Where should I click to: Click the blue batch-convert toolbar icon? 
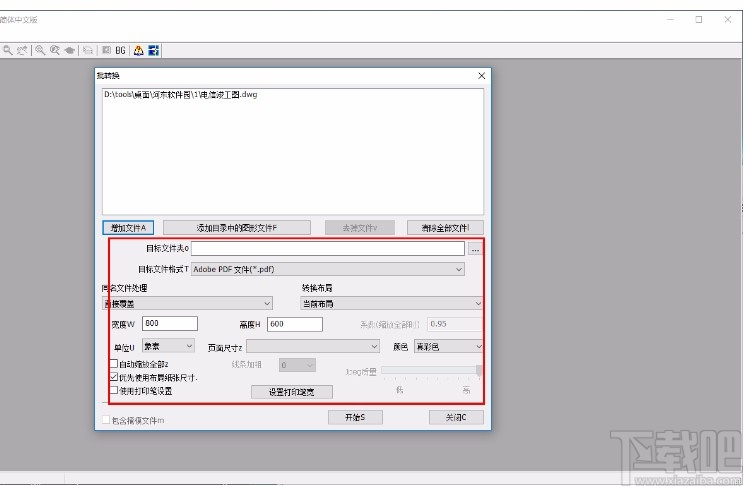coord(153,50)
